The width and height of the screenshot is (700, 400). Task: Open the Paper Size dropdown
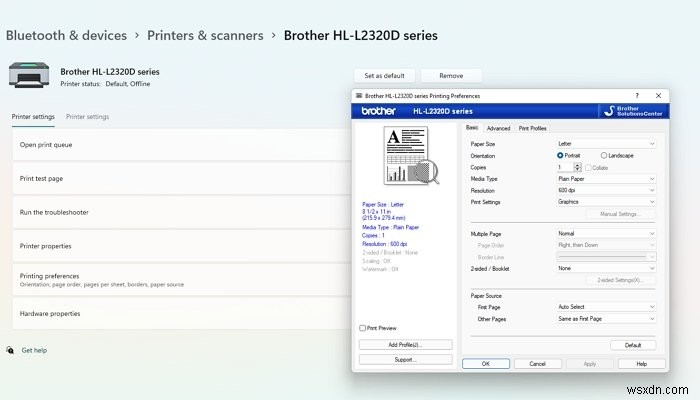click(606, 144)
